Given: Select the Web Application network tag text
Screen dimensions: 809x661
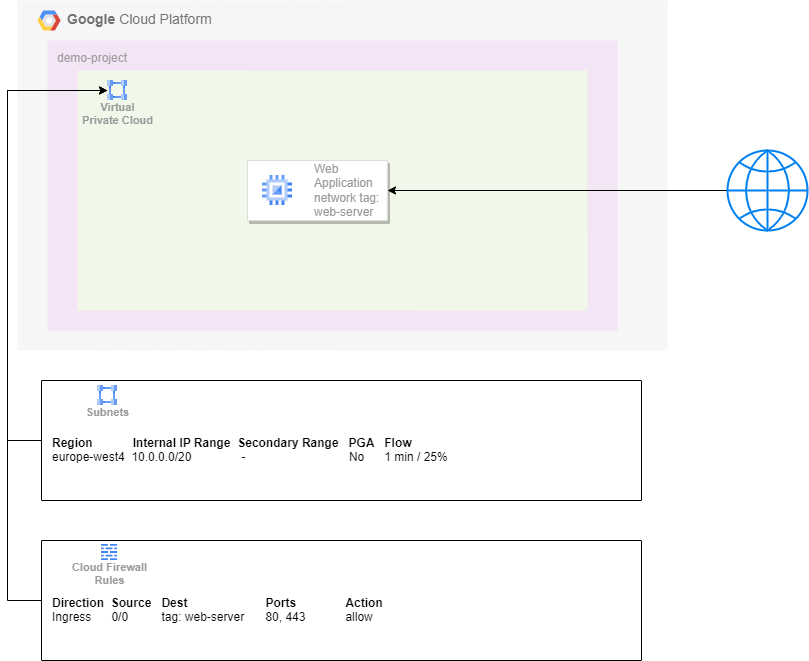Looking at the screenshot, I should point(346,190).
